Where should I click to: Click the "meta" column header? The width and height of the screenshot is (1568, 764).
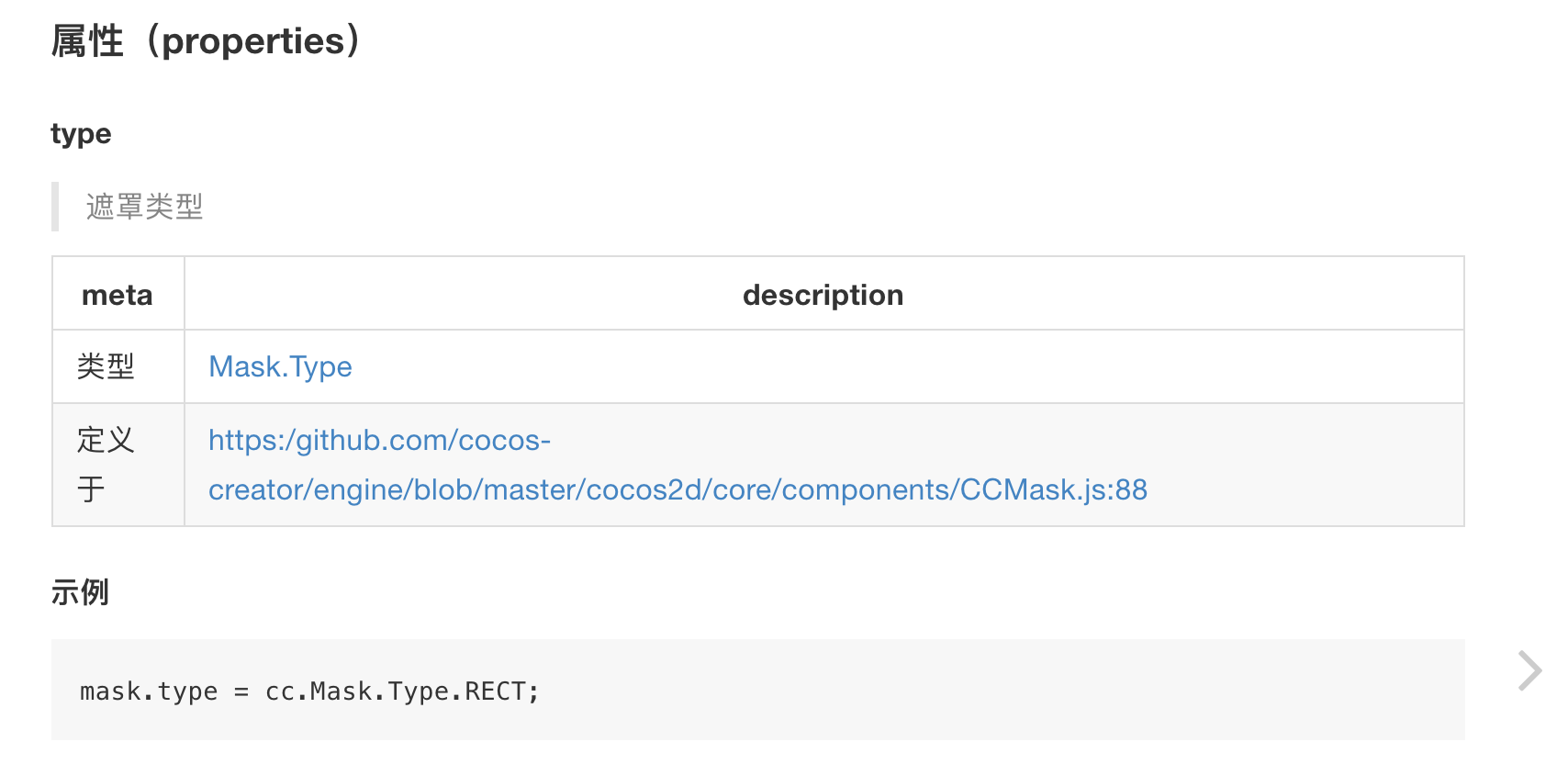[x=118, y=295]
